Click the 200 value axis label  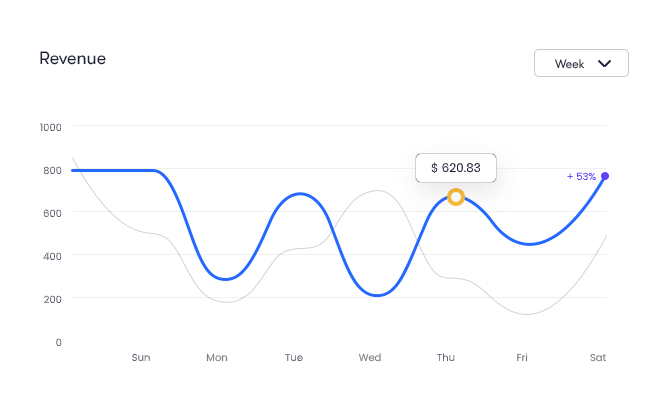coord(51,299)
